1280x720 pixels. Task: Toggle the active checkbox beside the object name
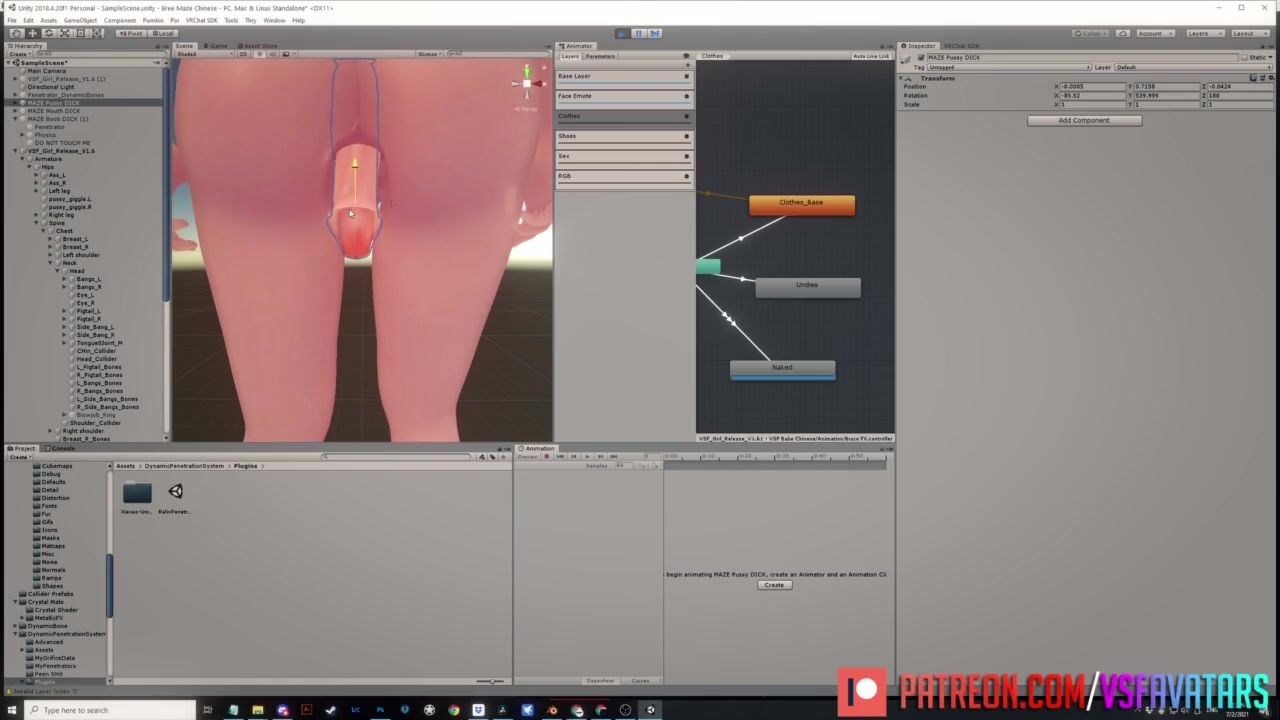(921, 58)
